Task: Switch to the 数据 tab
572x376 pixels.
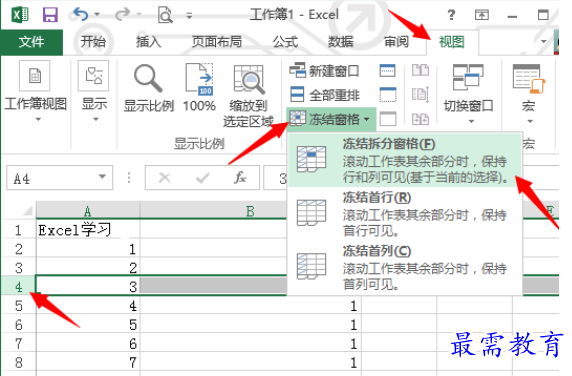Action: point(340,42)
